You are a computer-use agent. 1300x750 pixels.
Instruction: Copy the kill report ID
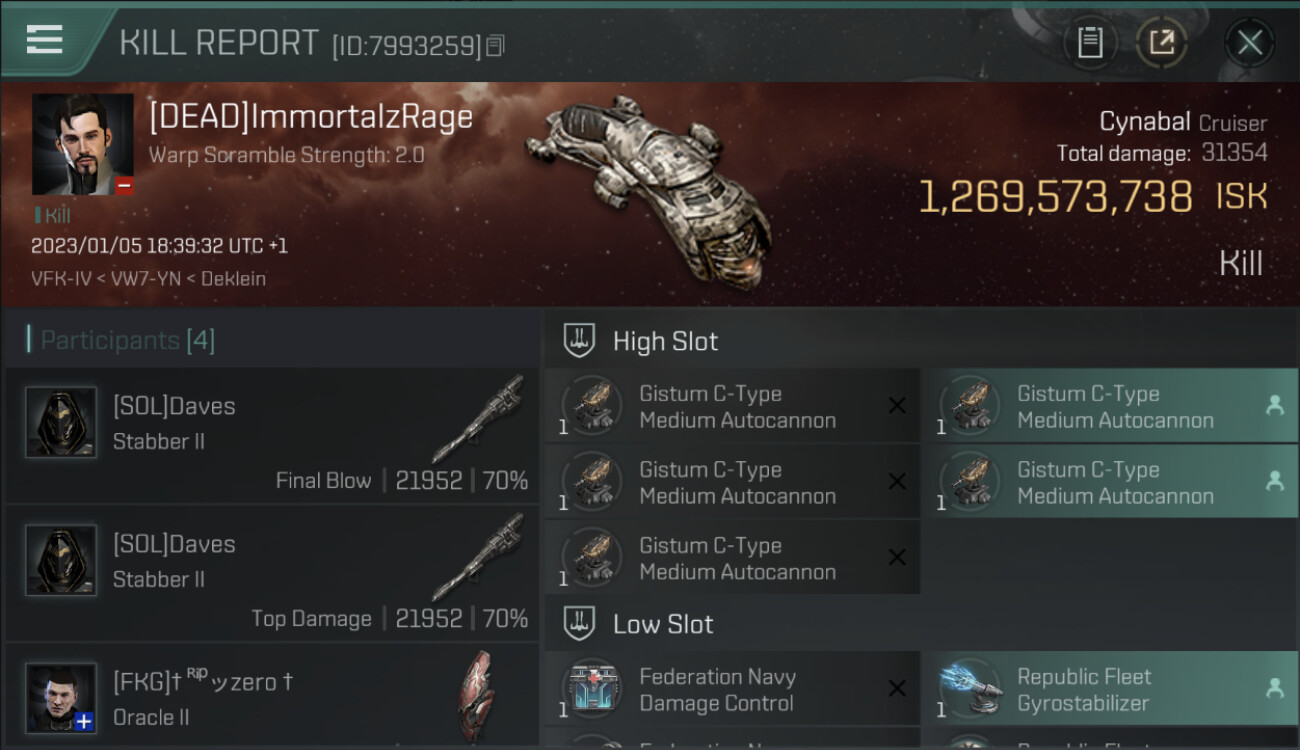pos(496,46)
